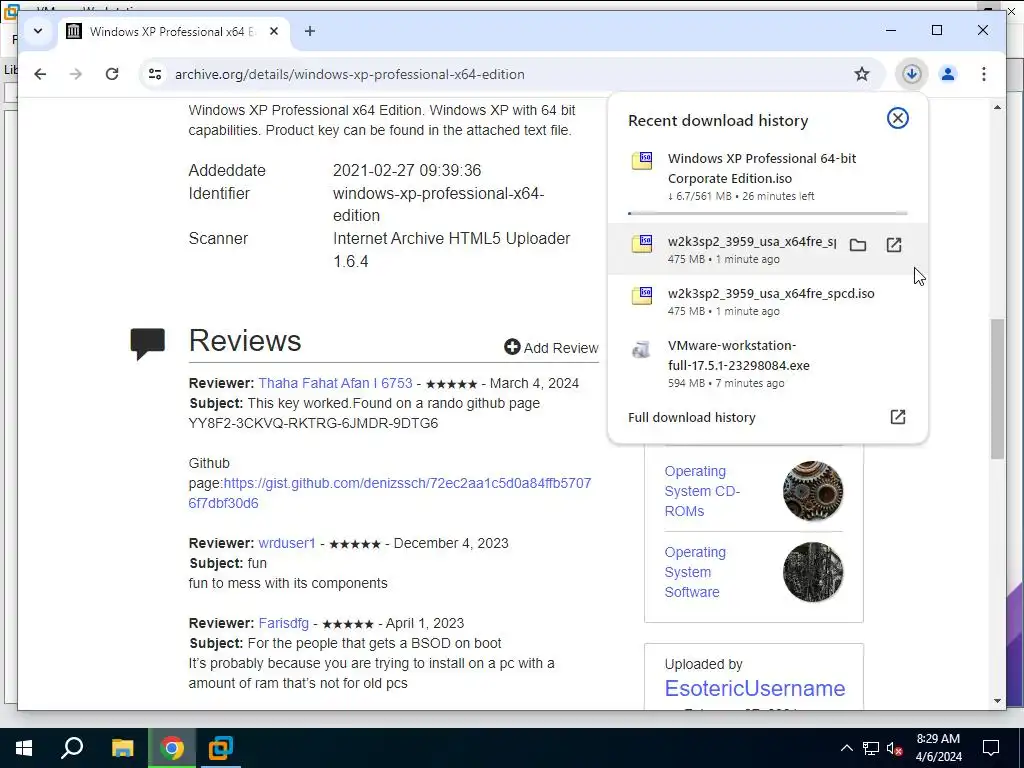Click the Operating System Software thumbnail
1024x768 pixels.
(813, 572)
